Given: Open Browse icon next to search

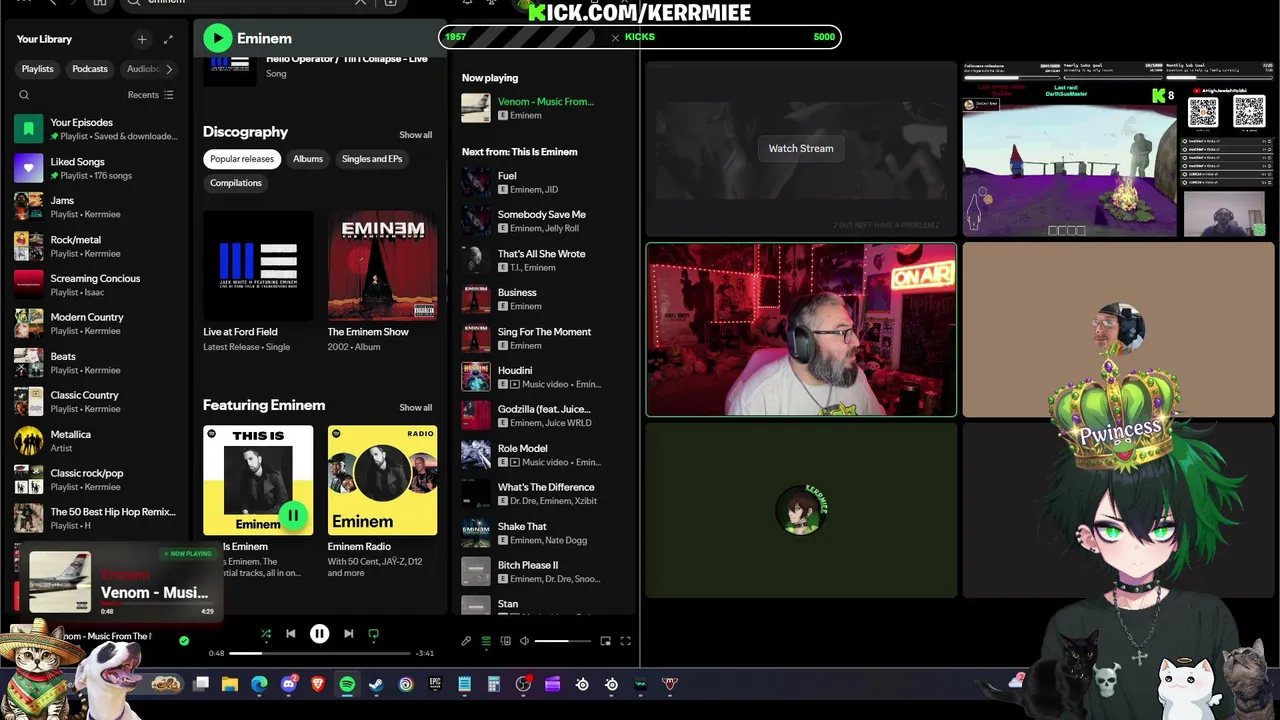Looking at the screenshot, I should pyautogui.click(x=391, y=3).
